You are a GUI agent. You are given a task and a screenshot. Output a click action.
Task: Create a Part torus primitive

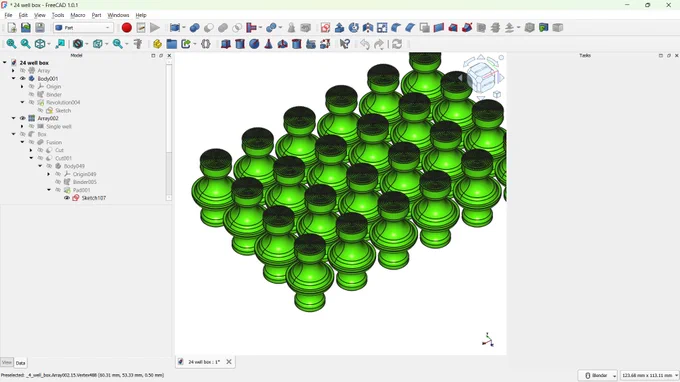click(282, 44)
